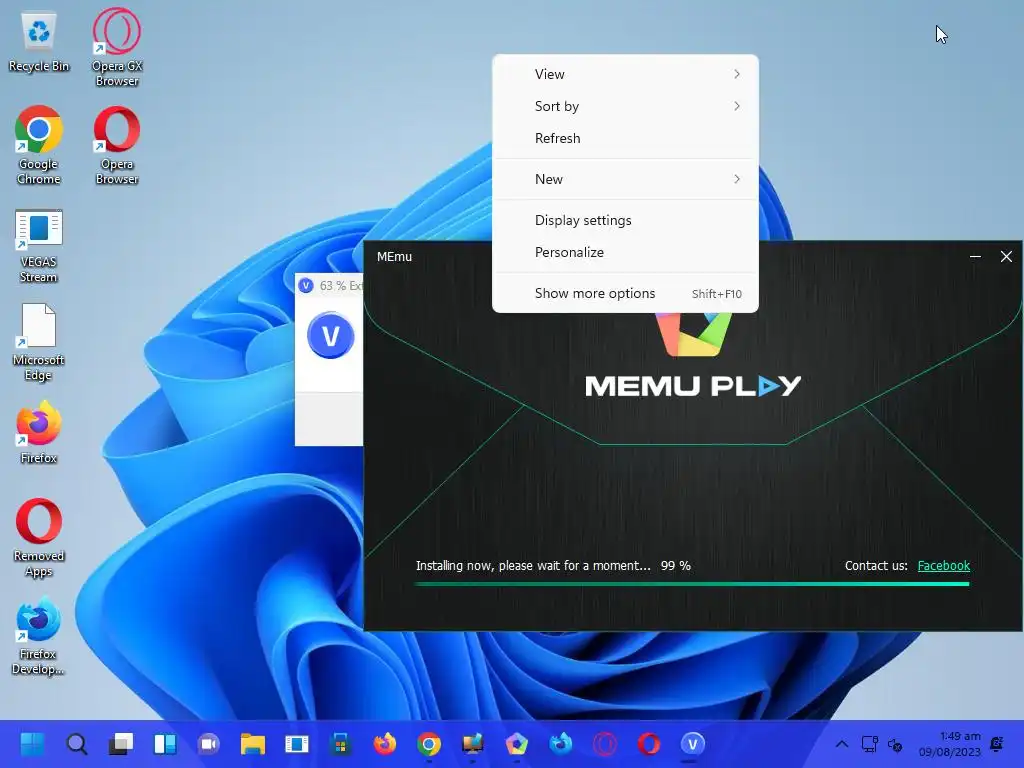
Task: Open the Windows Start menu
Action: tap(32, 744)
